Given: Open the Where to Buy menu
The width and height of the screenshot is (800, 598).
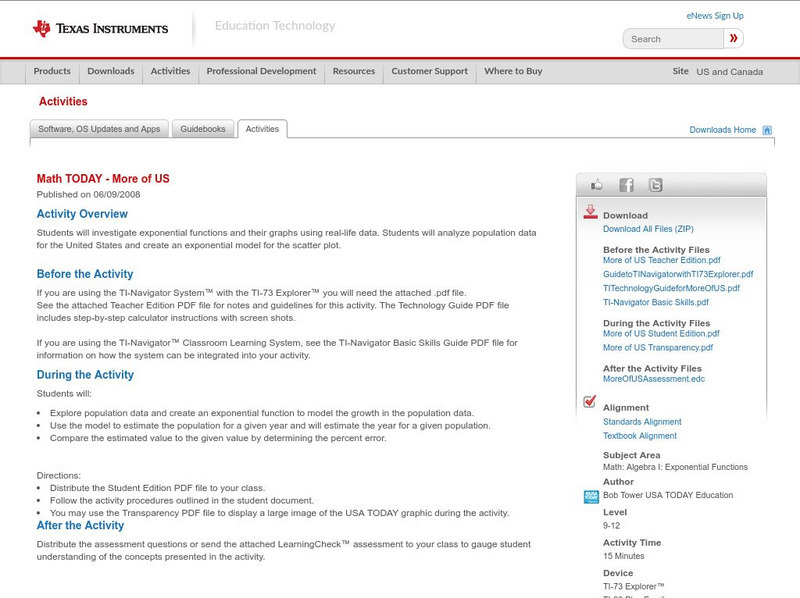Looking at the screenshot, I should pyautogui.click(x=513, y=71).
